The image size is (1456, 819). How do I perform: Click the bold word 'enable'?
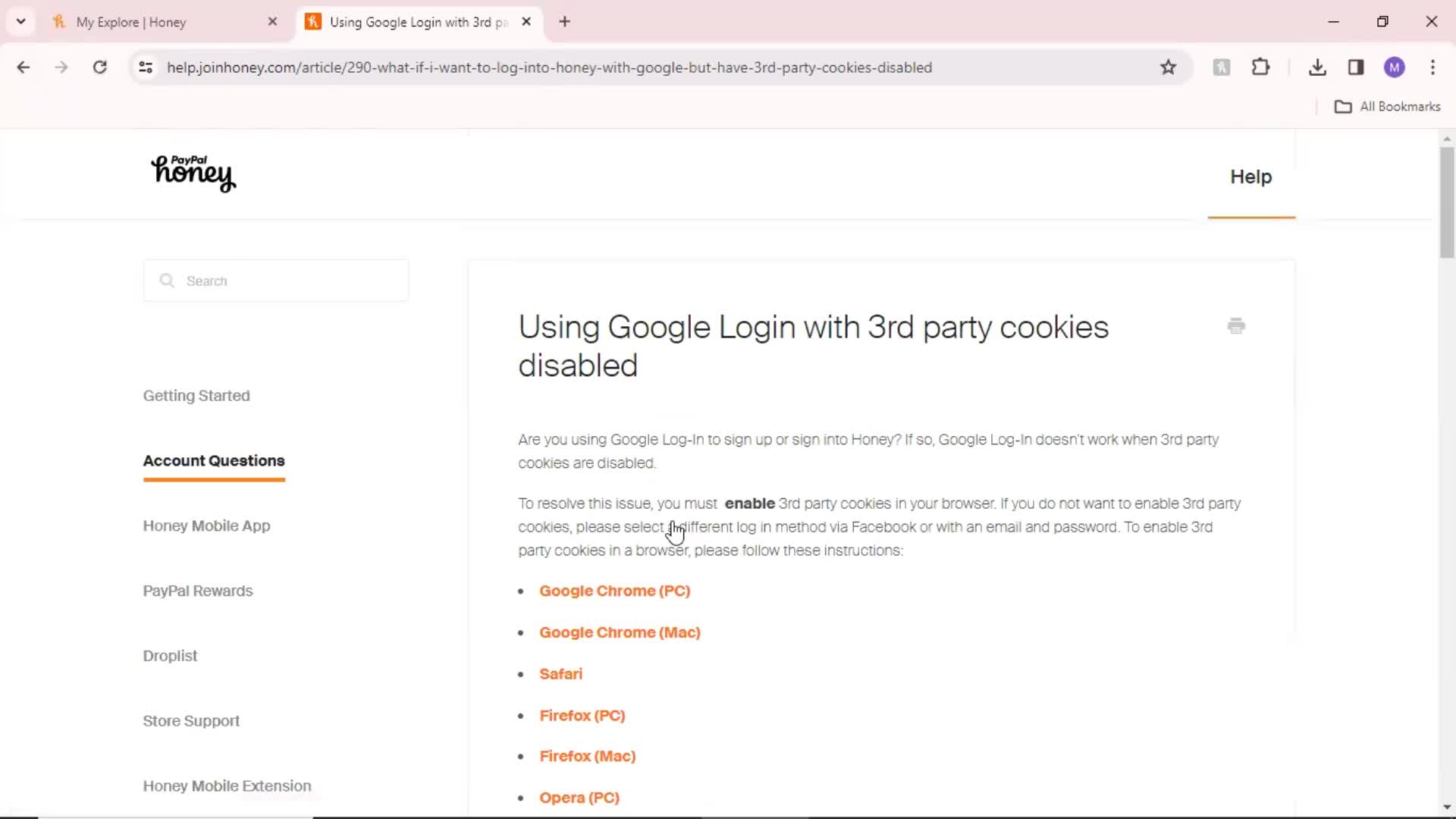749,504
